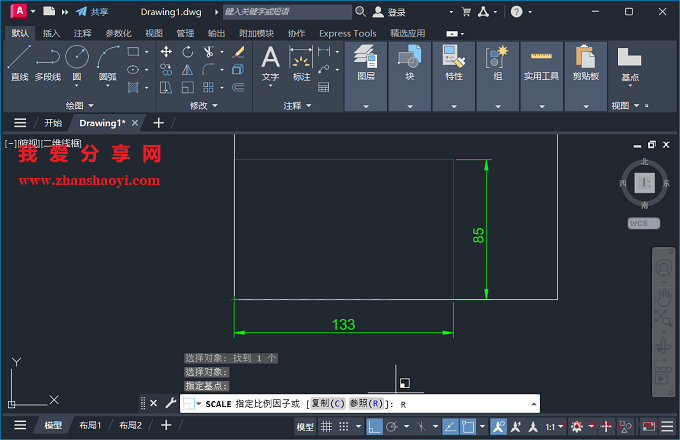Screen dimensions: 680x440
Task: Choose the Reference (参照(R)) command option
Action: click(x=366, y=404)
